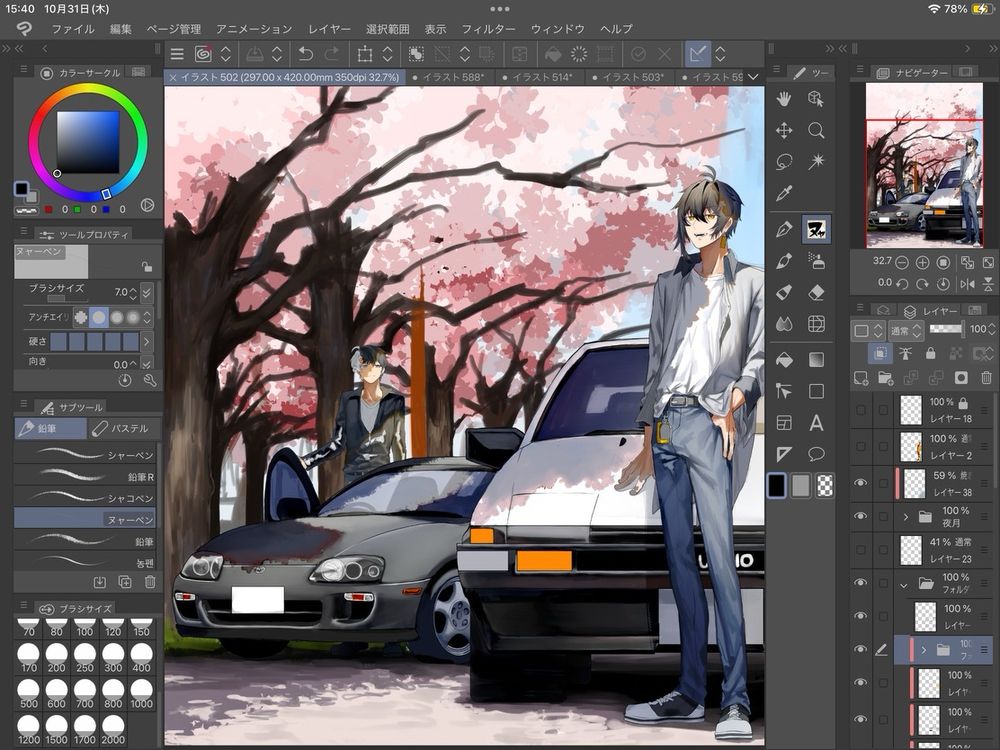Toggle Set as reference layer lighthouse icon
This screenshot has width=1000, height=750.
[905, 353]
